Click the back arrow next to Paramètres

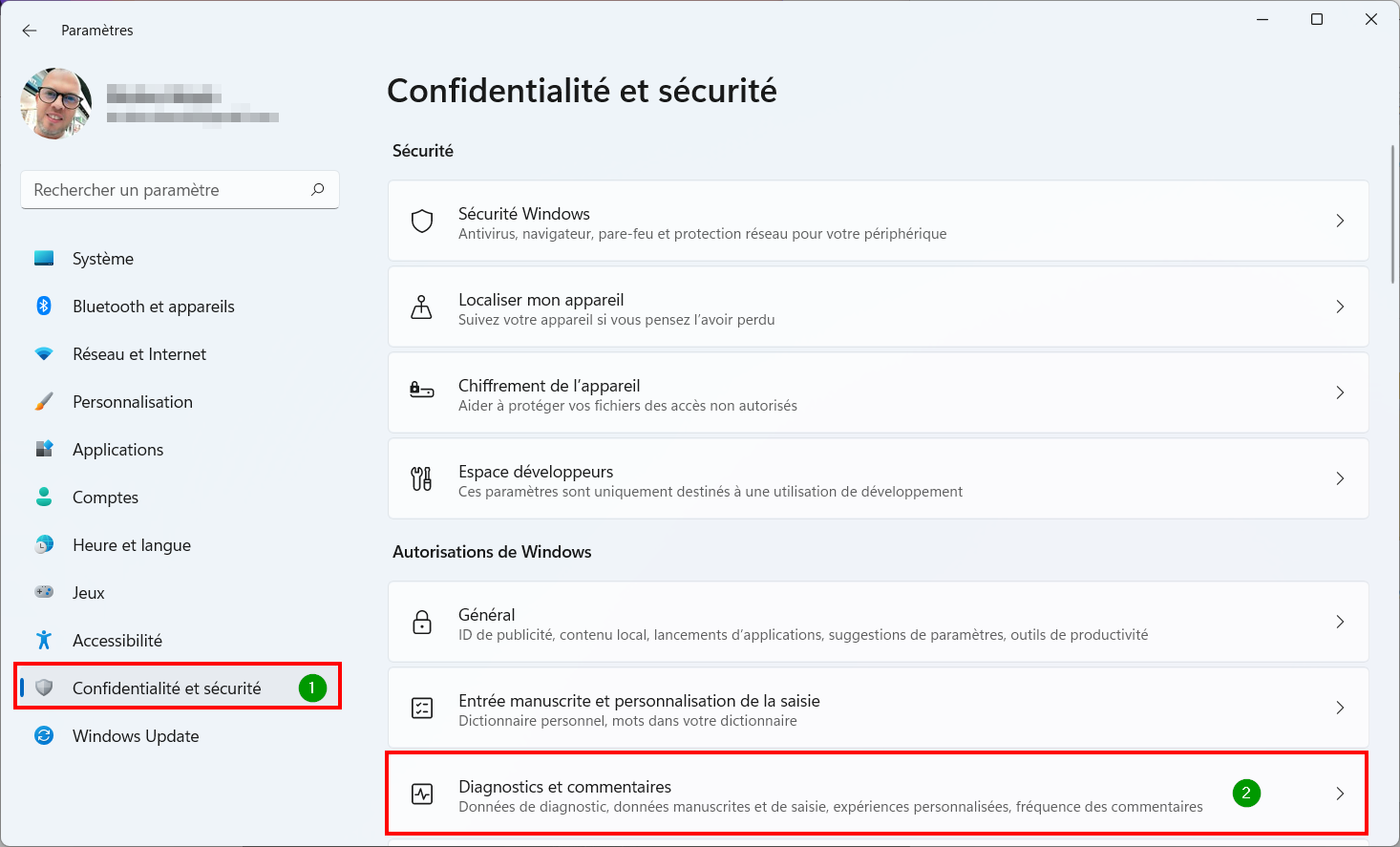click(x=30, y=31)
